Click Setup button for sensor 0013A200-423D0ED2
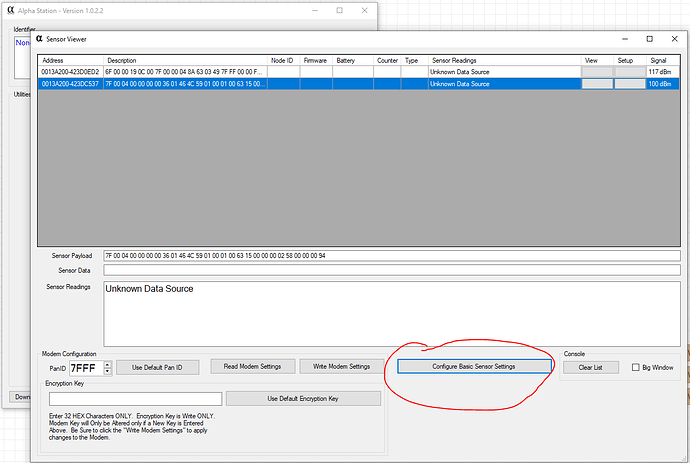The image size is (690, 463). pyautogui.click(x=630, y=72)
